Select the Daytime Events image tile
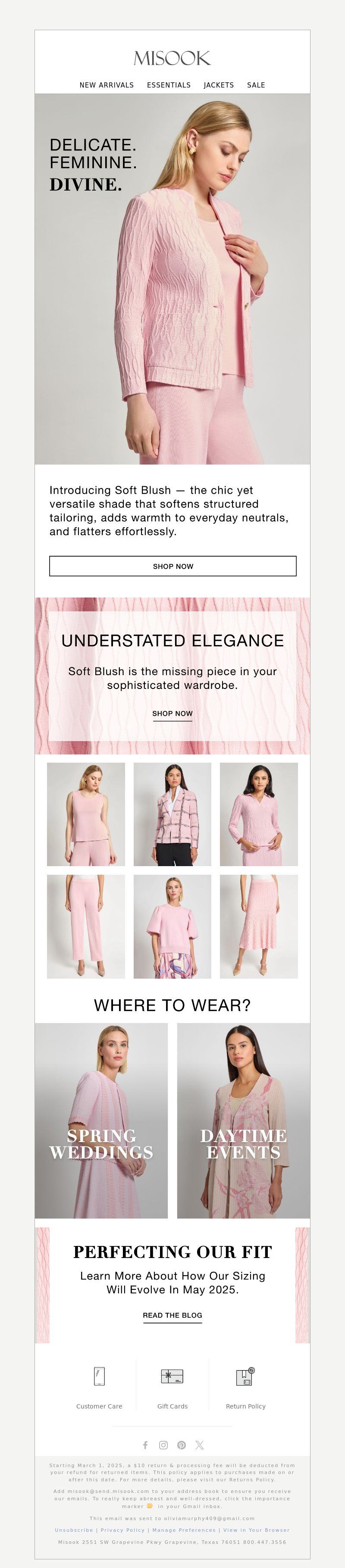Viewport: 345px width, 1568px height. pyautogui.click(x=243, y=1120)
